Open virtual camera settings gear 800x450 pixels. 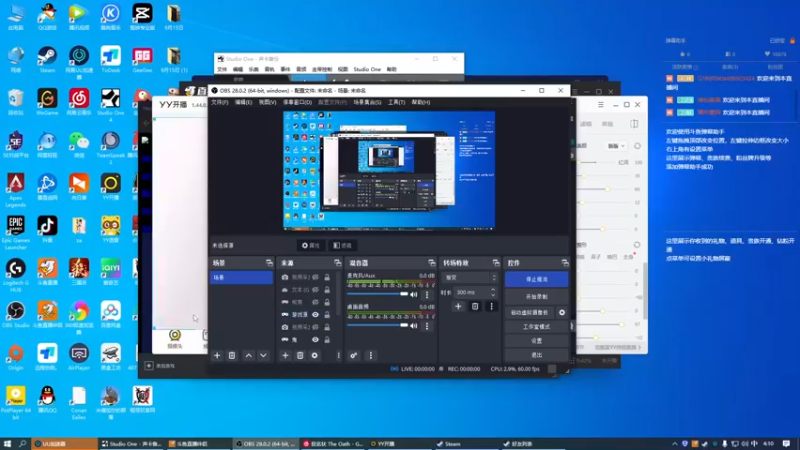[x=562, y=313]
